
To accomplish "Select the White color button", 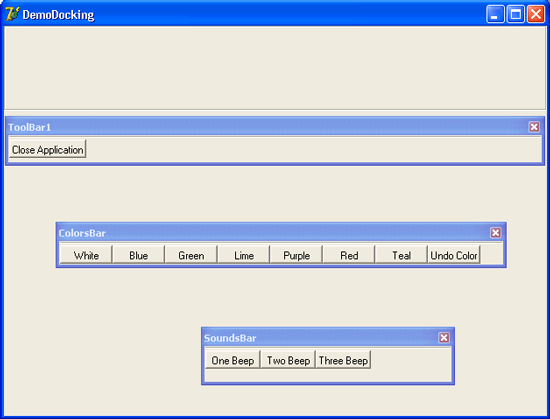I will point(86,255).
